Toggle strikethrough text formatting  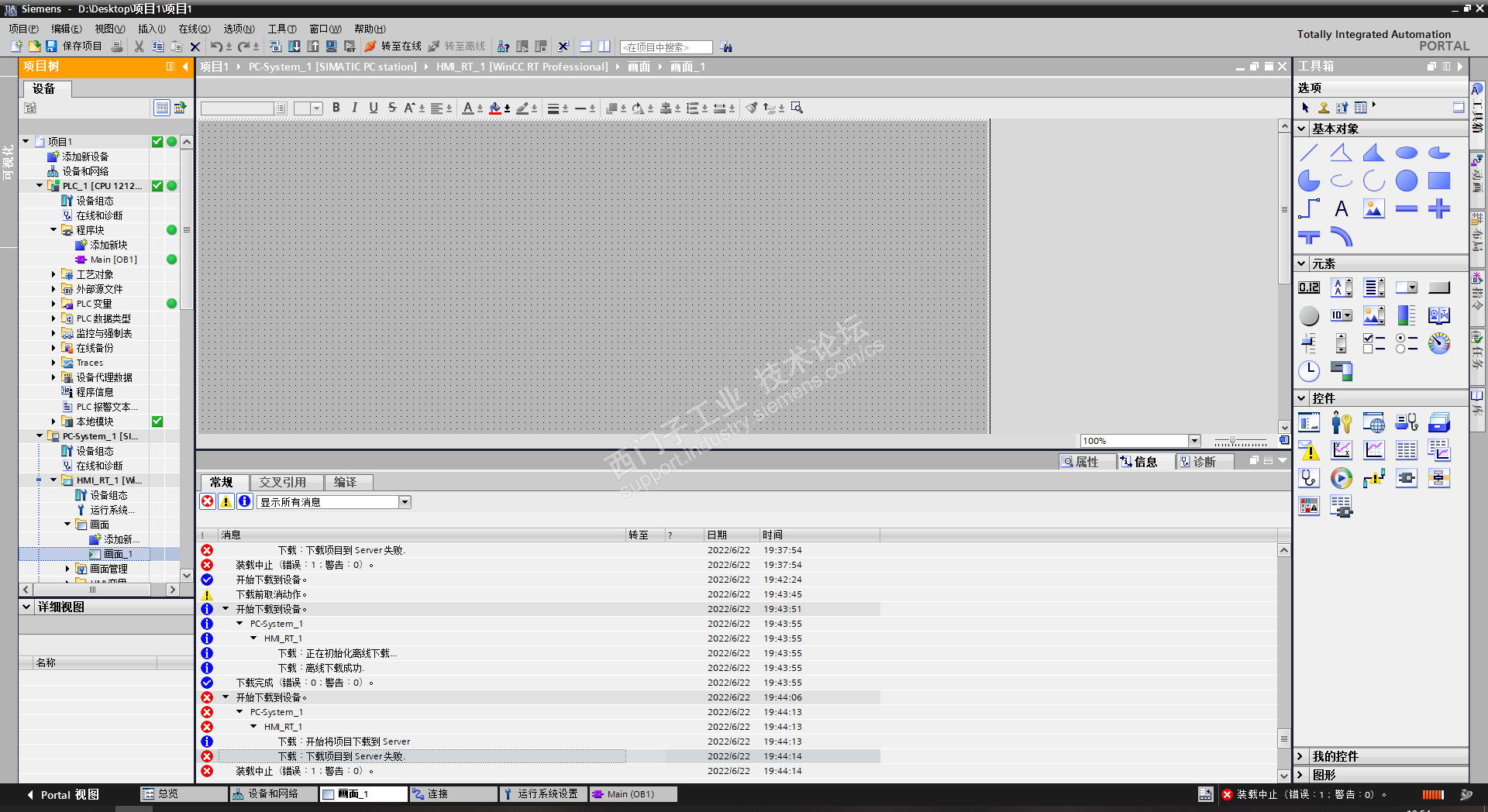(392, 108)
